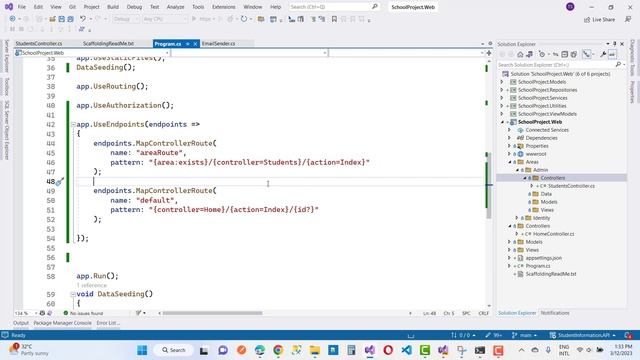
Task: Select appsettings.json in Solution Explorer
Action: coord(543,258)
